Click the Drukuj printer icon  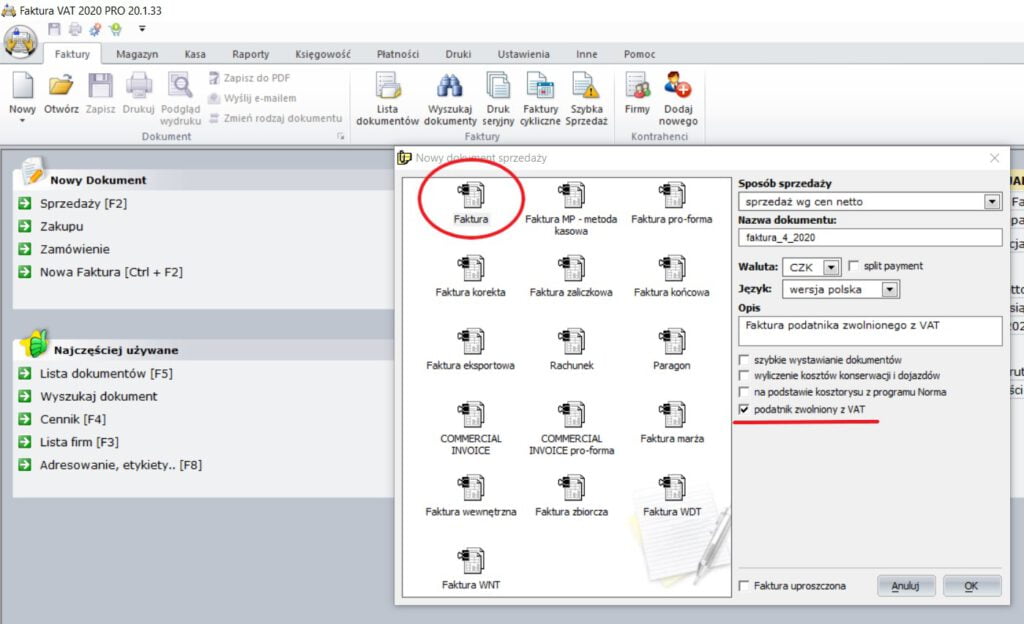pos(138,86)
